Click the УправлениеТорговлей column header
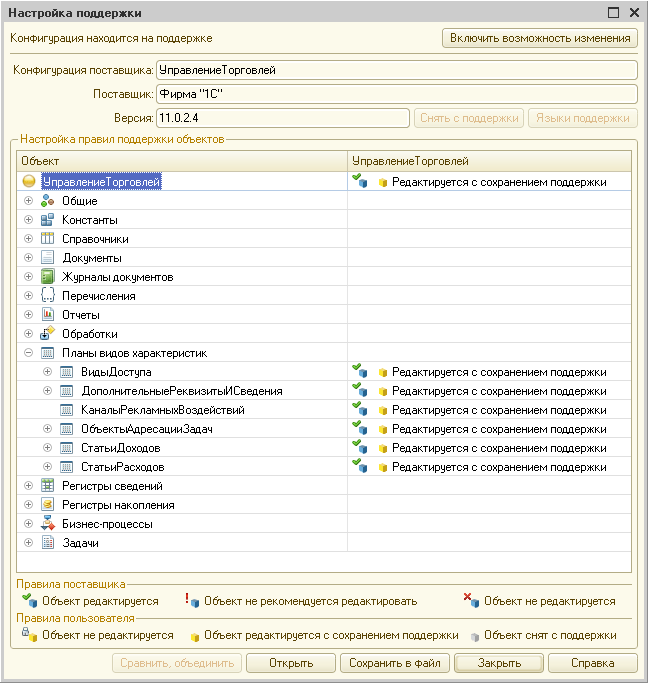The width and height of the screenshot is (648, 683). click(x=489, y=161)
